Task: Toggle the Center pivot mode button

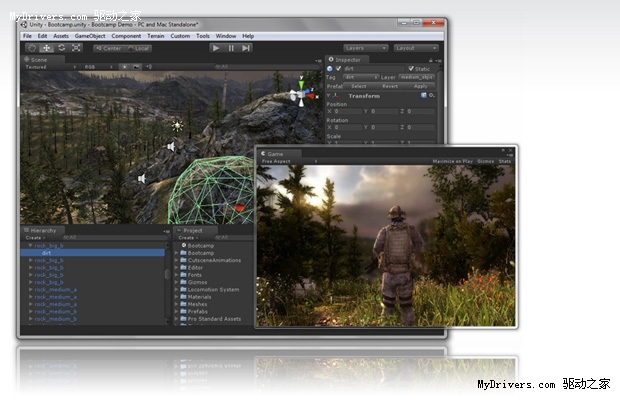Action: (108, 48)
